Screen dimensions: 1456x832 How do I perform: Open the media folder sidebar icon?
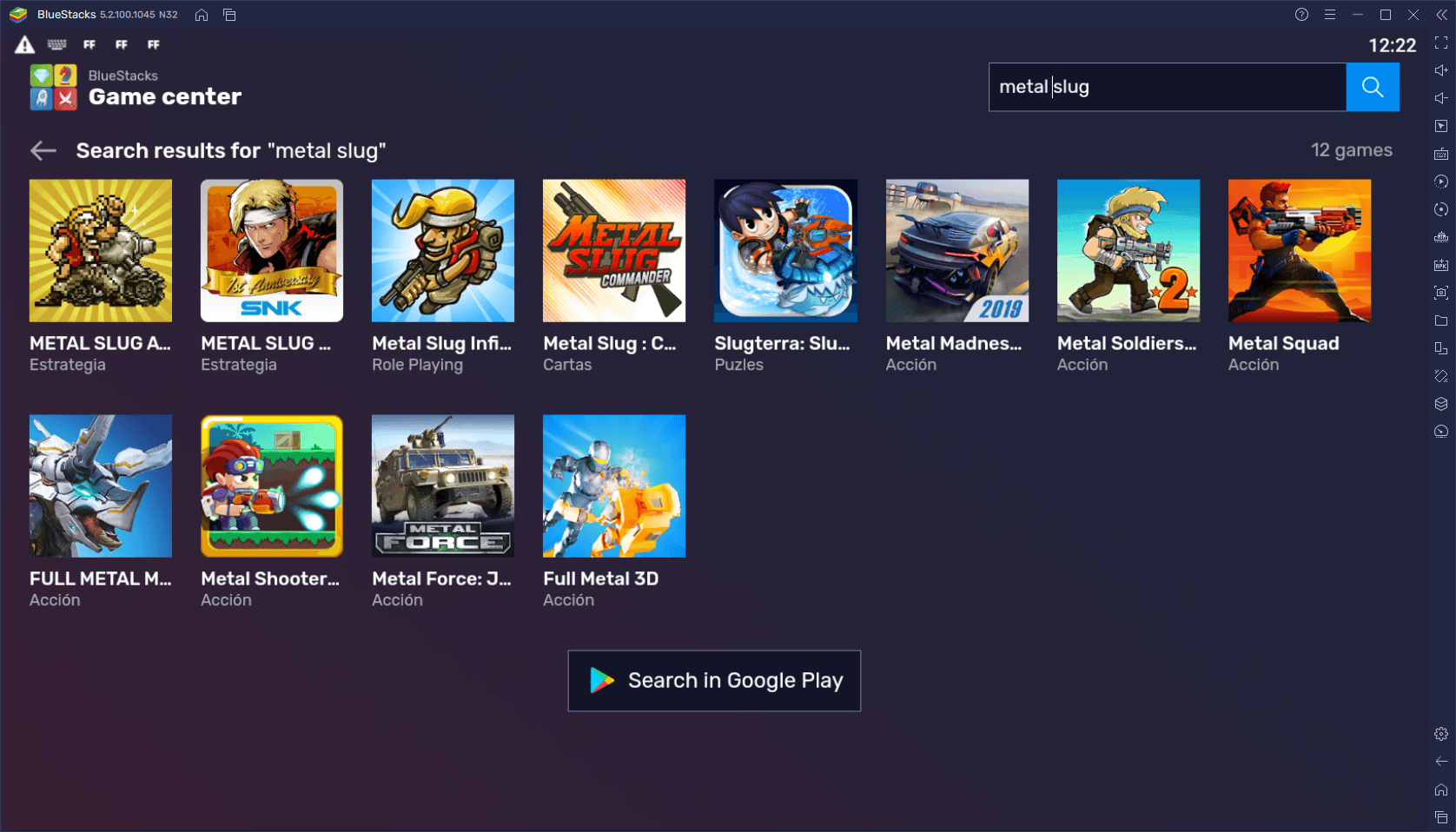tap(1441, 320)
